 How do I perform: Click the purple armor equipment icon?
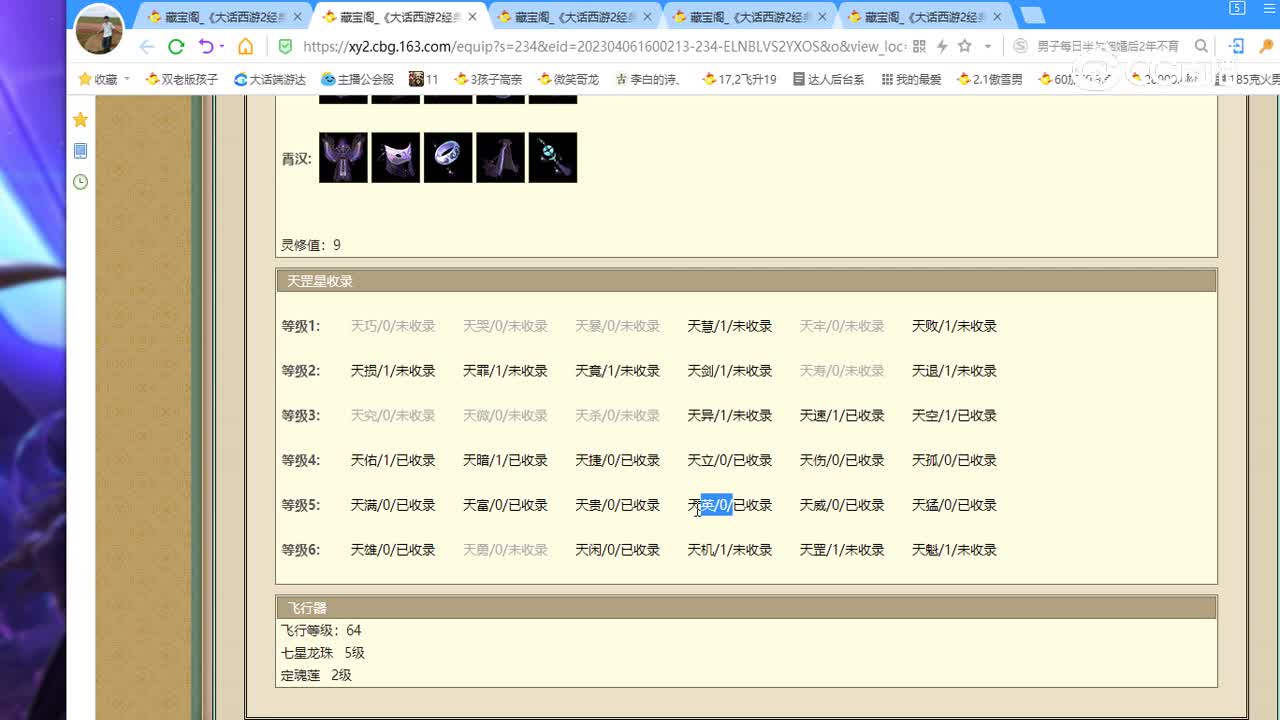[x=343, y=157]
